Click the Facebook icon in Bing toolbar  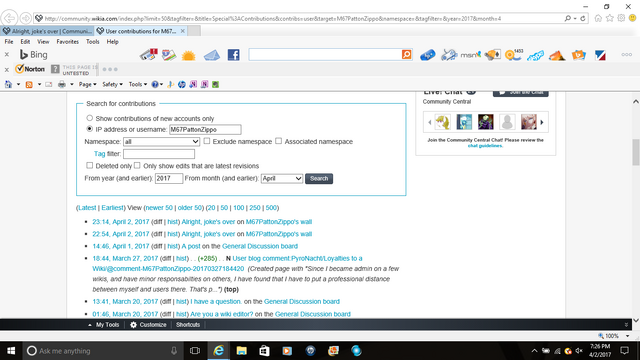[233, 55]
